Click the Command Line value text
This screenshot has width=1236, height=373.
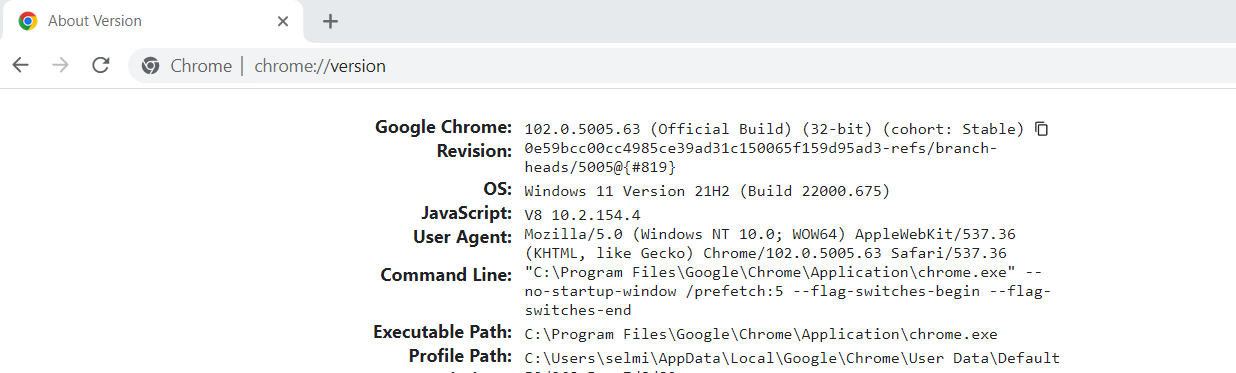pyautogui.click(x=788, y=291)
